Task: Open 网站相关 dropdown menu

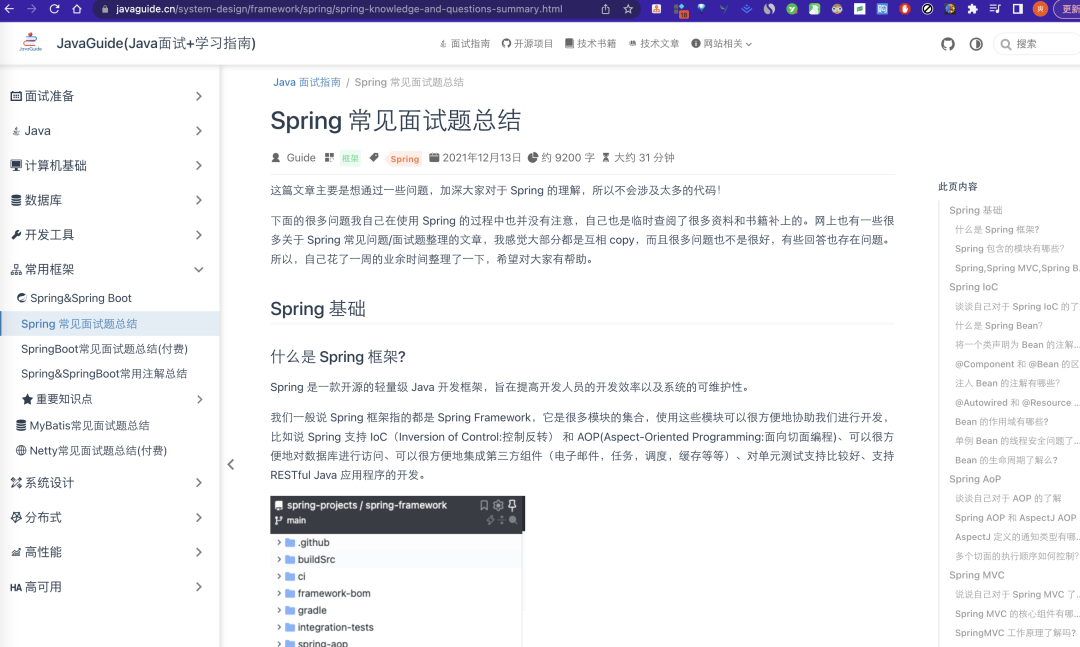Action: click(721, 43)
